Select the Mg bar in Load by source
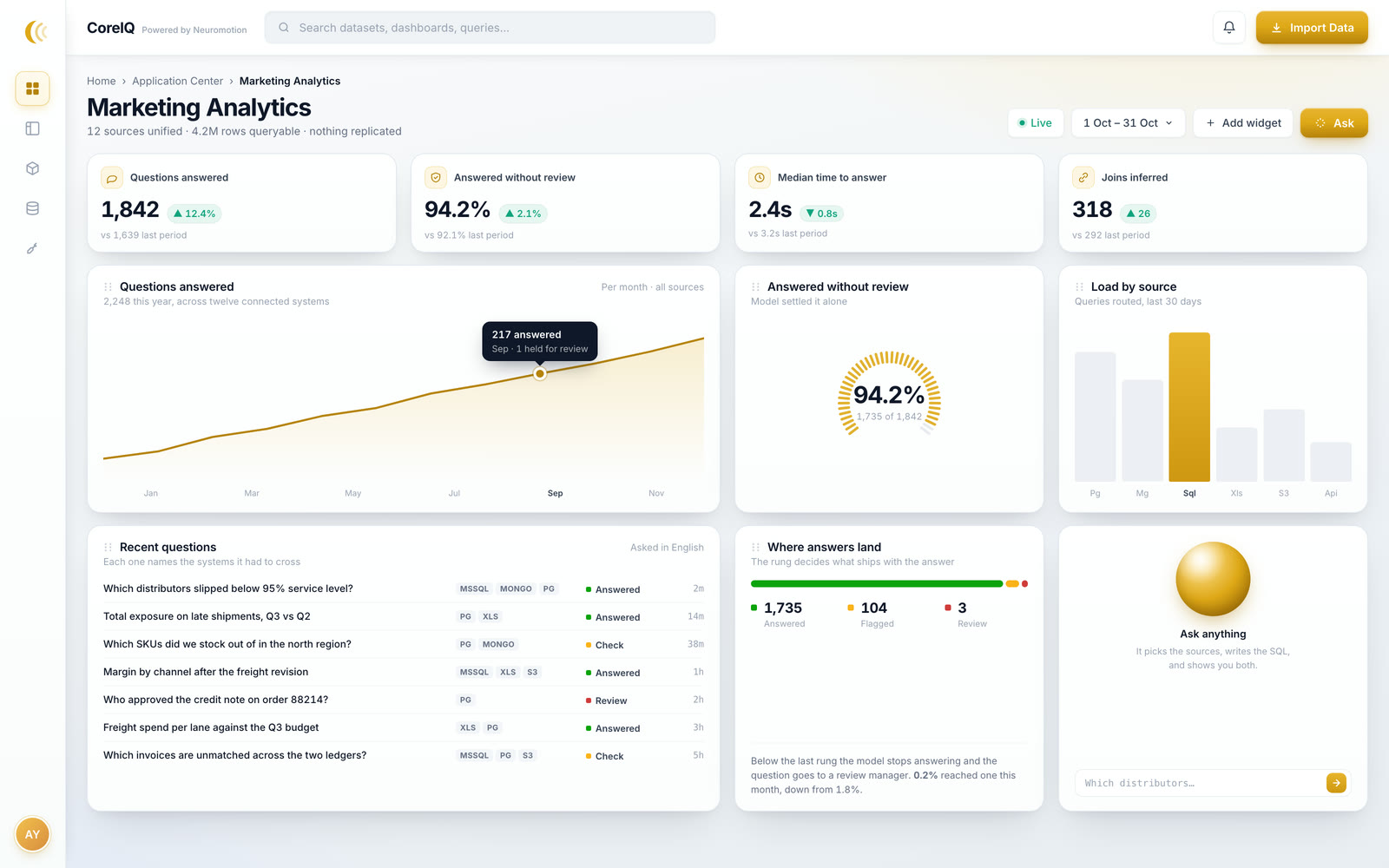The height and width of the screenshot is (868, 1389). click(x=1142, y=431)
